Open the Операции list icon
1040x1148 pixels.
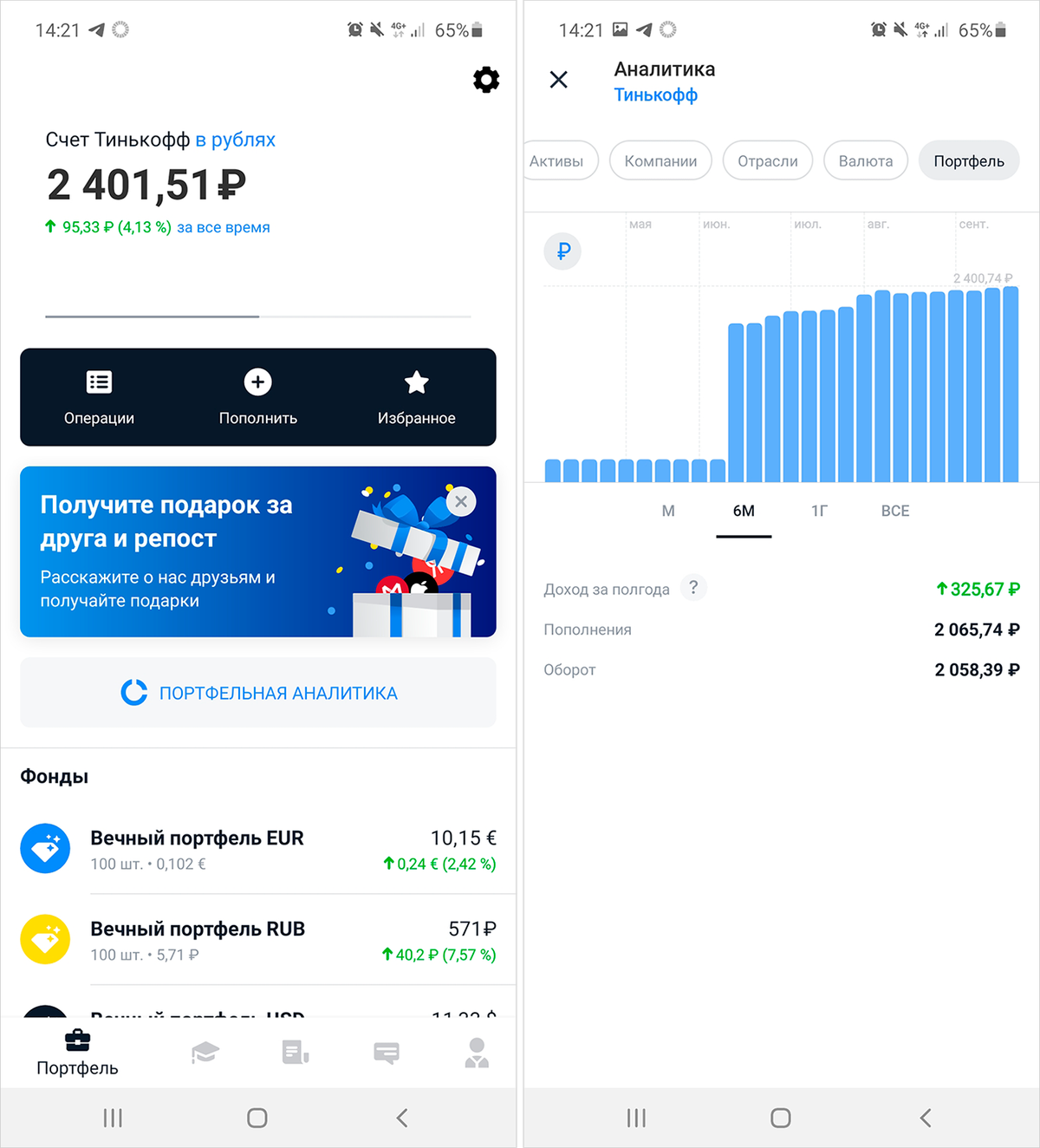99,382
